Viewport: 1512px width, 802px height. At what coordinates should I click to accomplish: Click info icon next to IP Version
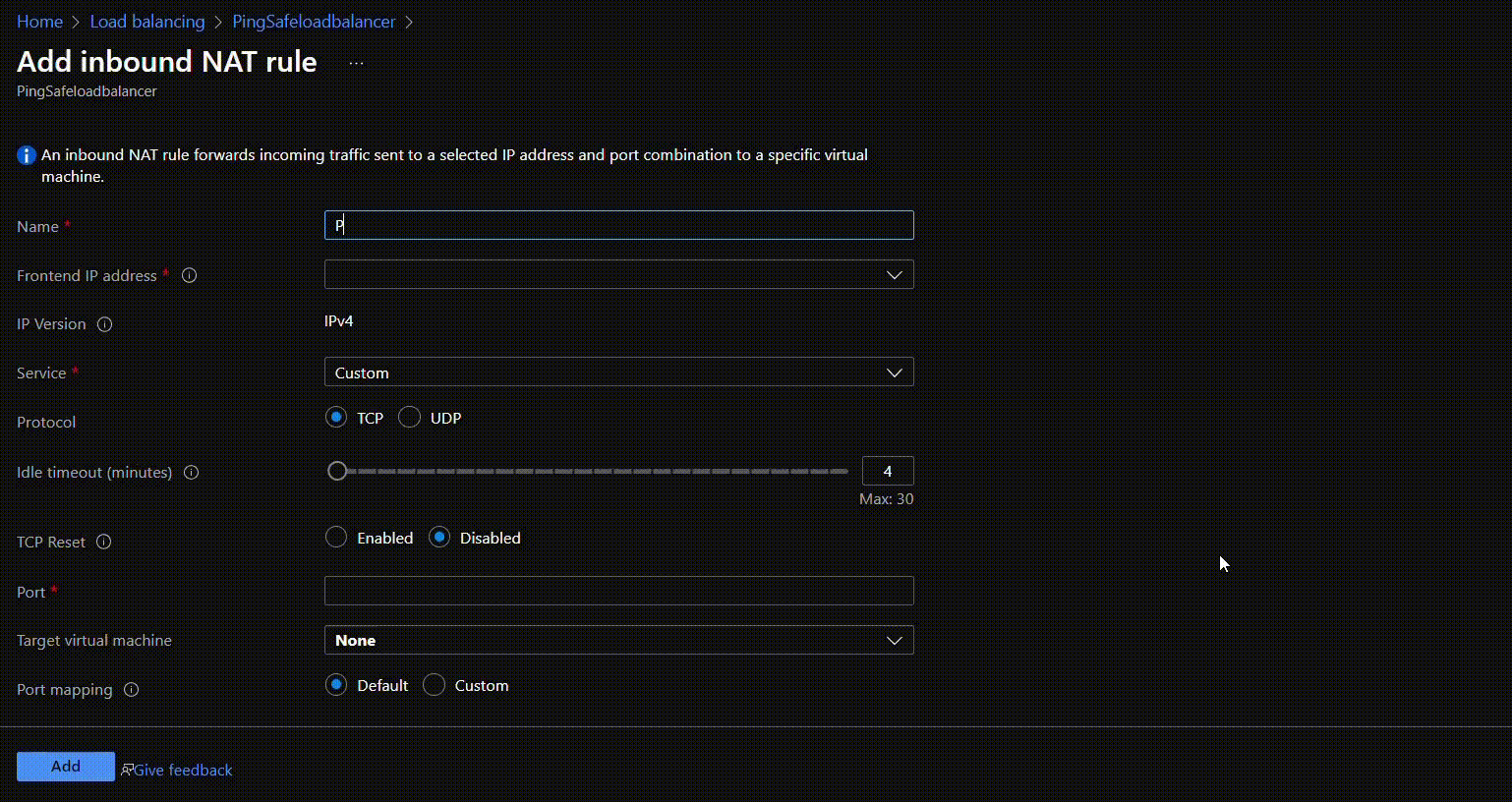coord(105,324)
